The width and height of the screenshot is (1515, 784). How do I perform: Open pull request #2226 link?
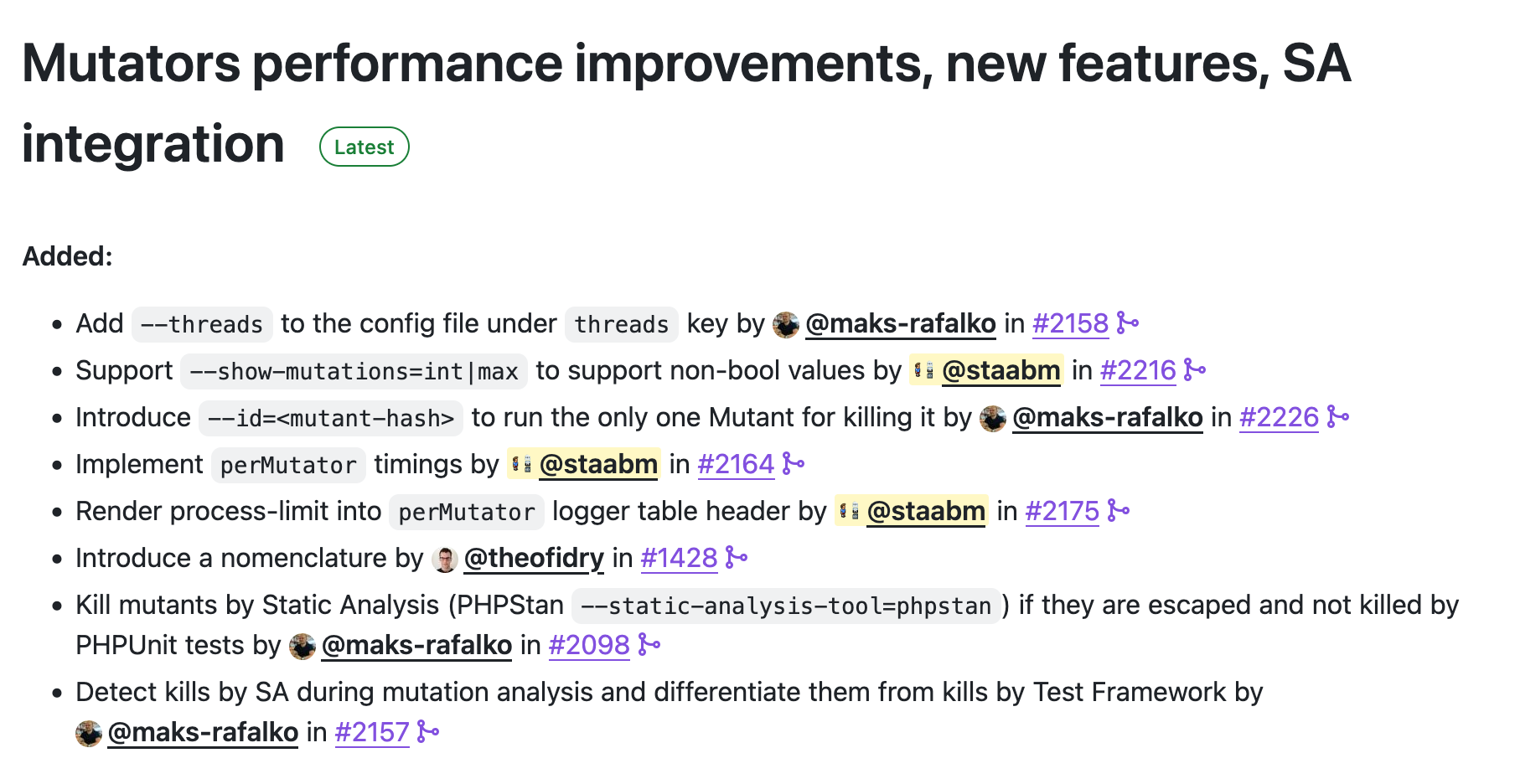1279,417
